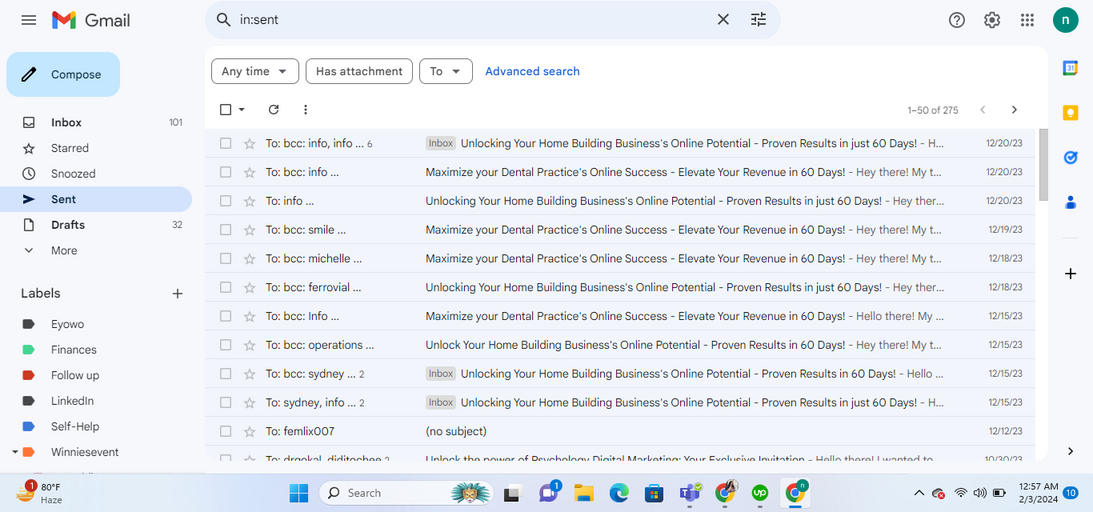Open Google Tasks in the side panel
Image resolution: width=1093 pixels, height=512 pixels.
(x=1070, y=158)
